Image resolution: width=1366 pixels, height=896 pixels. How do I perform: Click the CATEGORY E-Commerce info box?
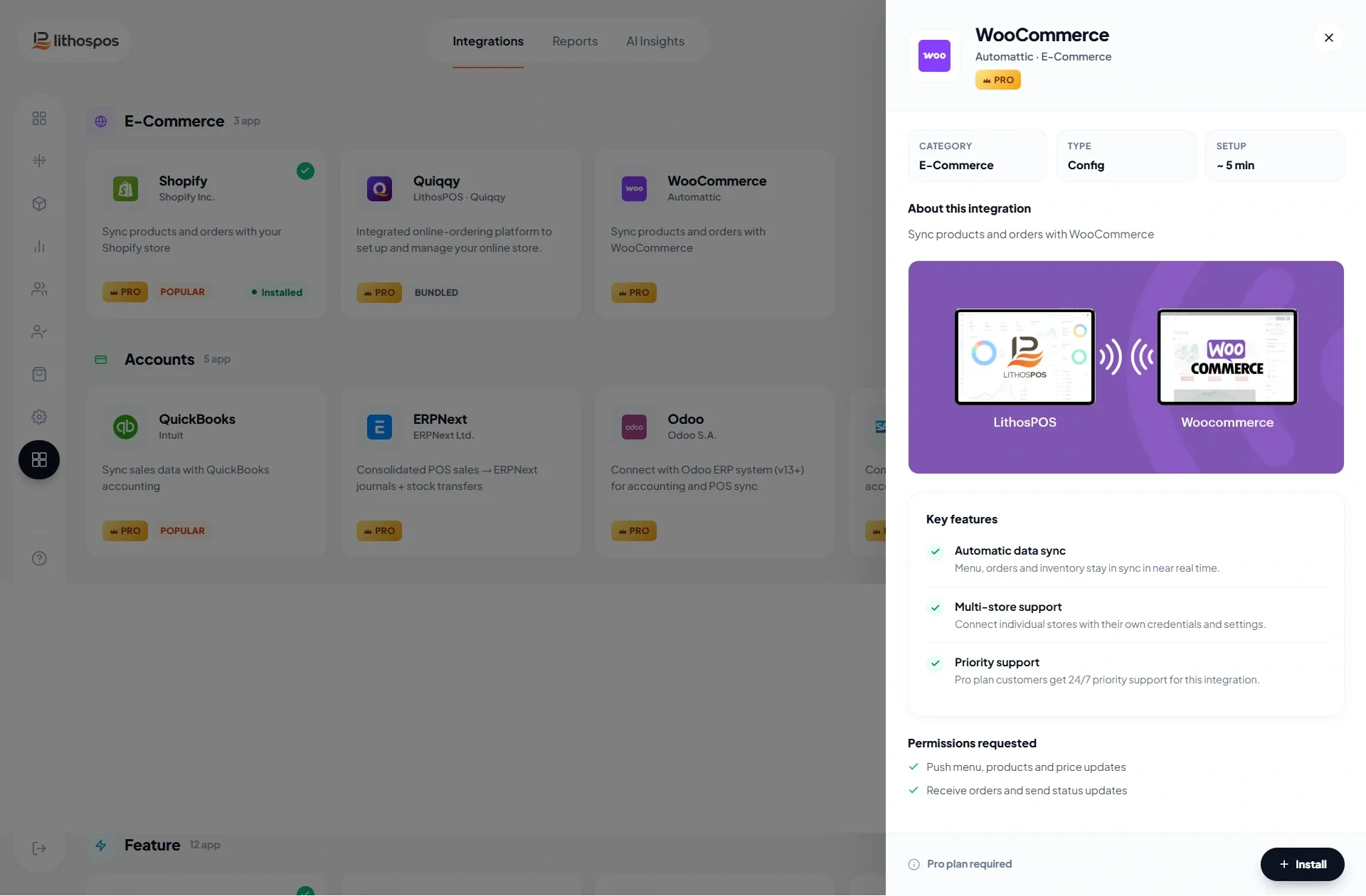978,156
